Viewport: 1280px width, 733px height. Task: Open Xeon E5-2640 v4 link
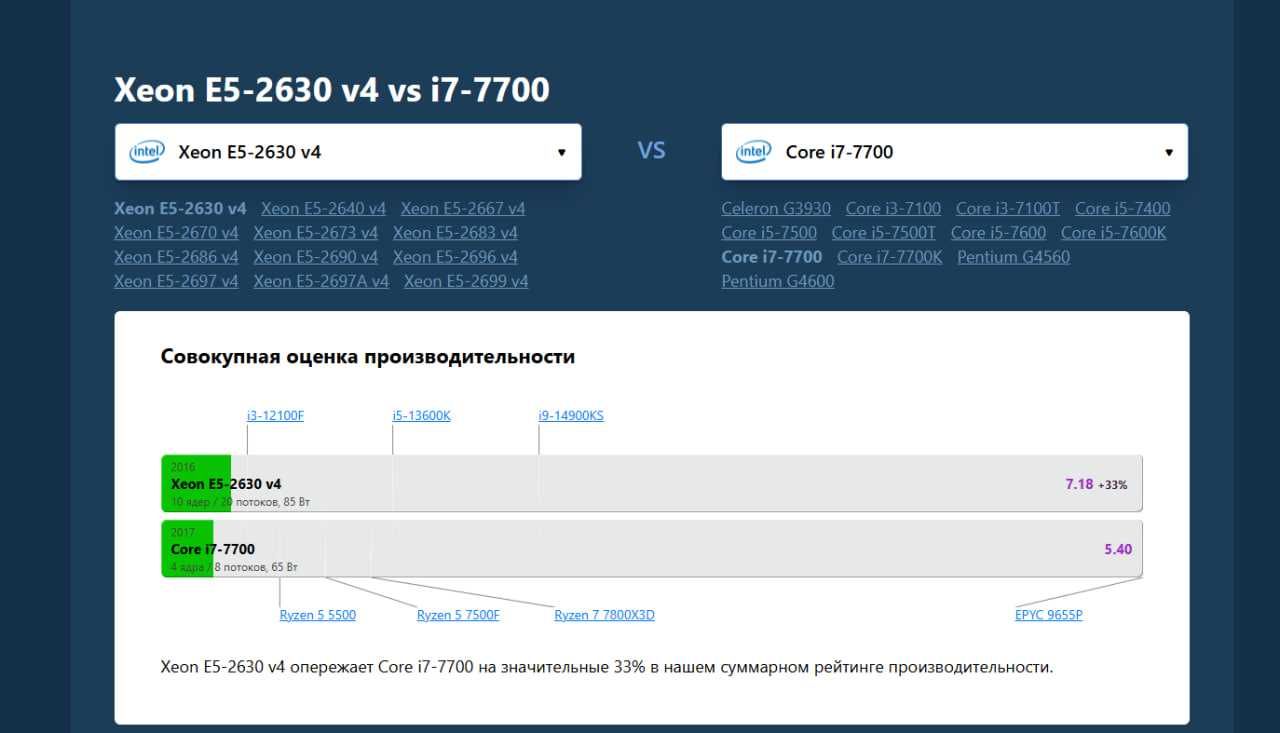[x=323, y=208]
